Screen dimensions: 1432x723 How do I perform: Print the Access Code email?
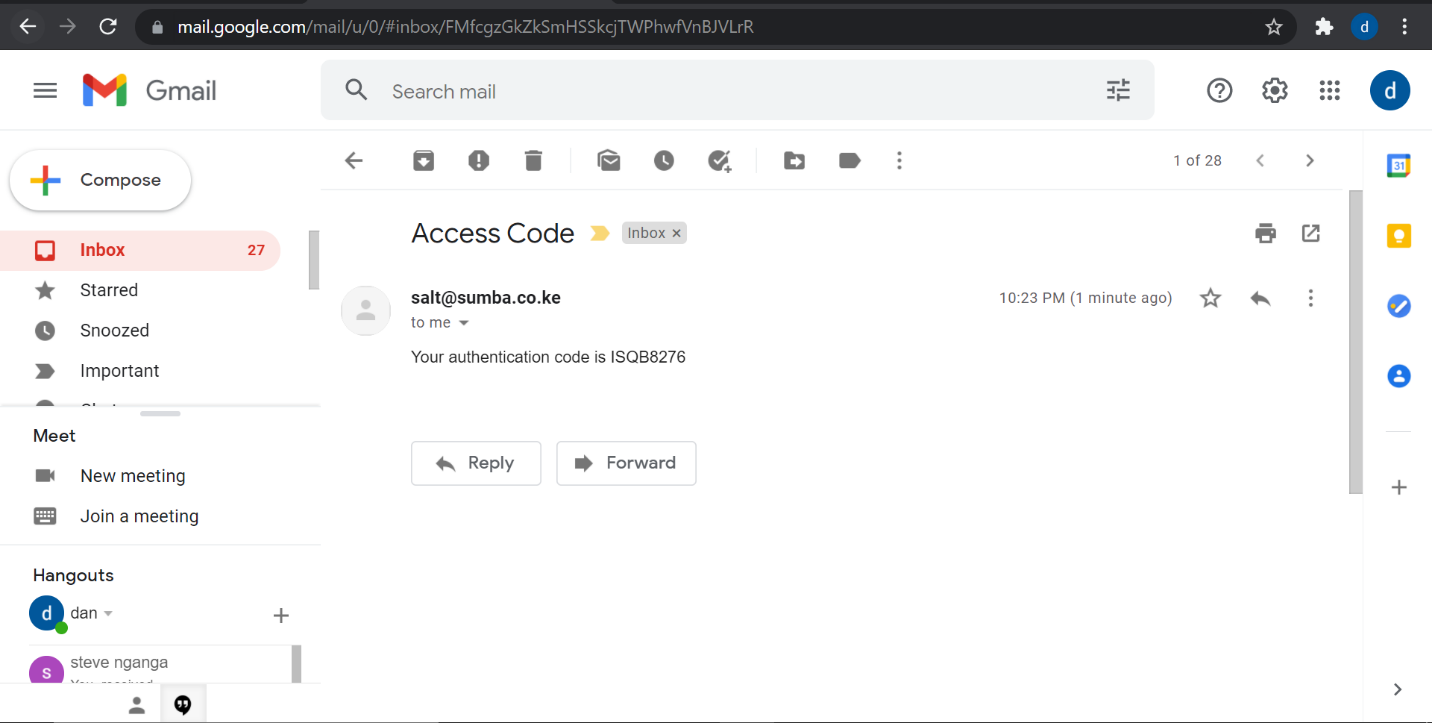[x=1266, y=233]
